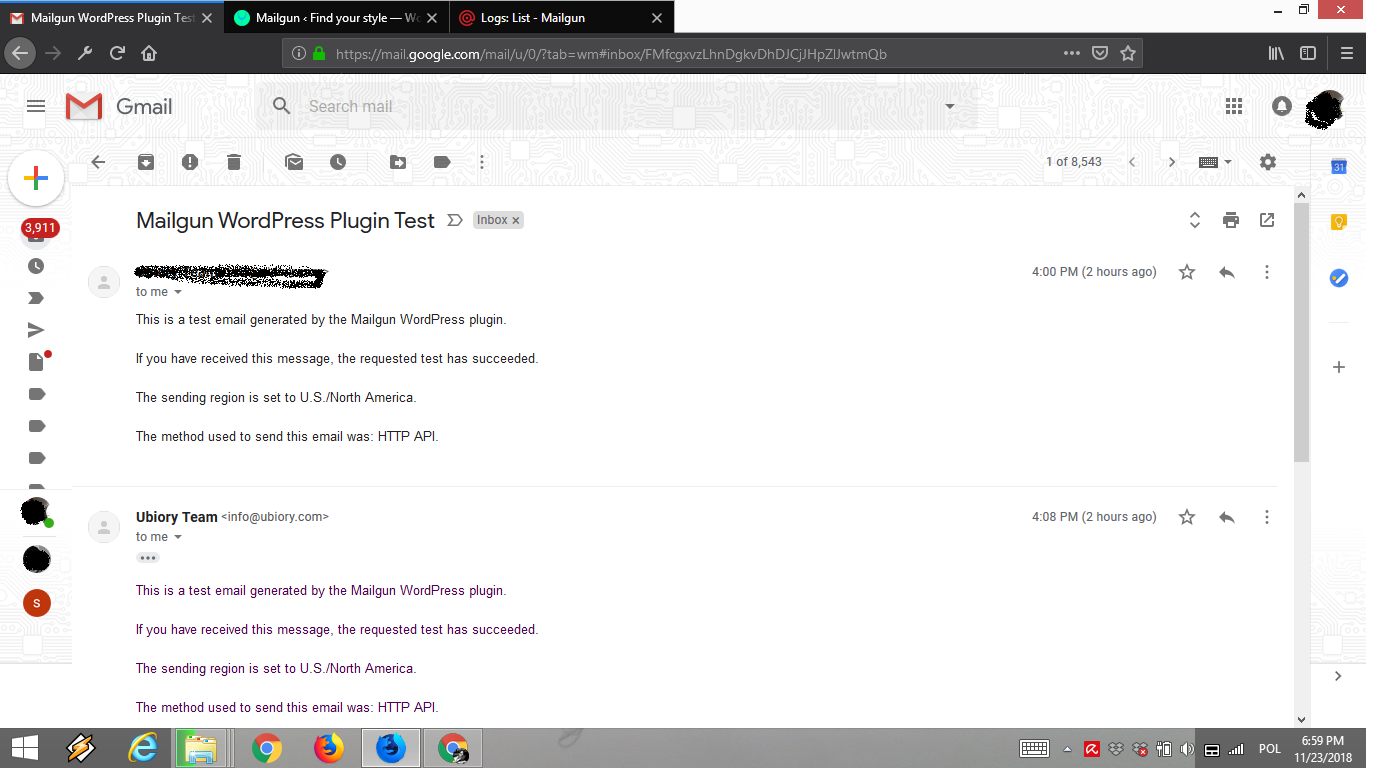
Task: Open the Move to folder icon
Action: click(398, 162)
